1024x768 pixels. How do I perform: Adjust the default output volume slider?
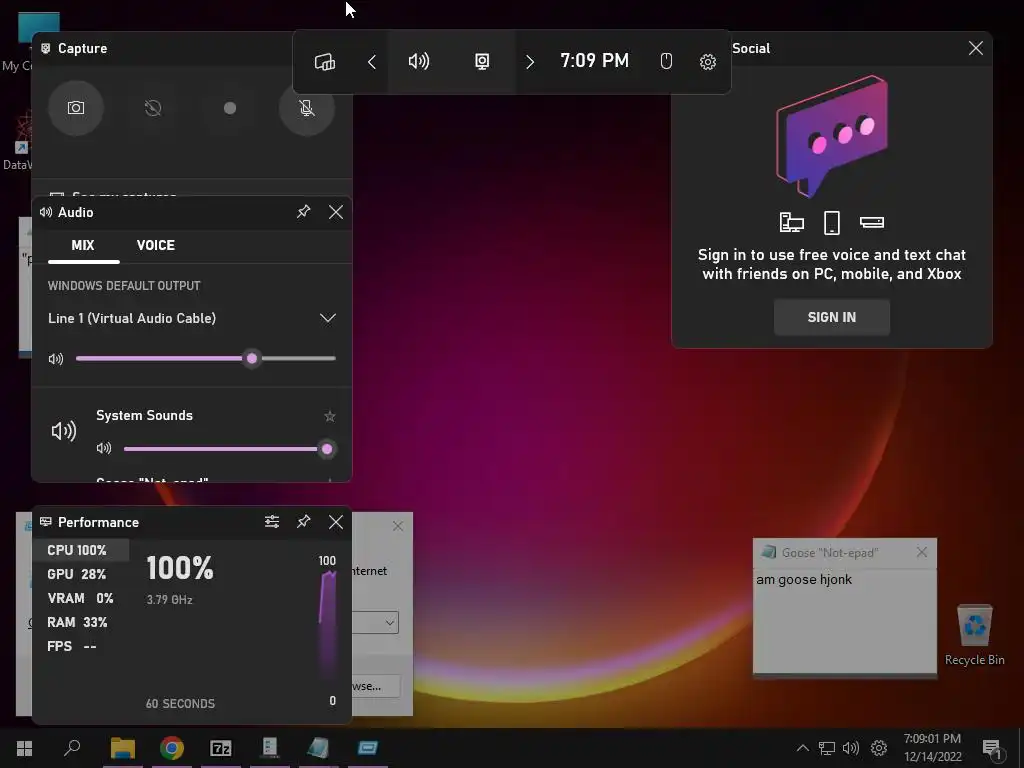click(x=206, y=359)
